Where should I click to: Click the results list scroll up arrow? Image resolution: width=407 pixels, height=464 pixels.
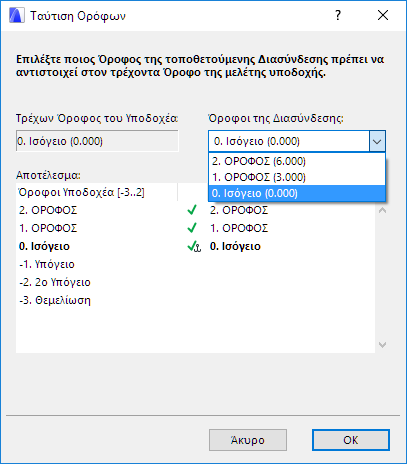(382, 210)
